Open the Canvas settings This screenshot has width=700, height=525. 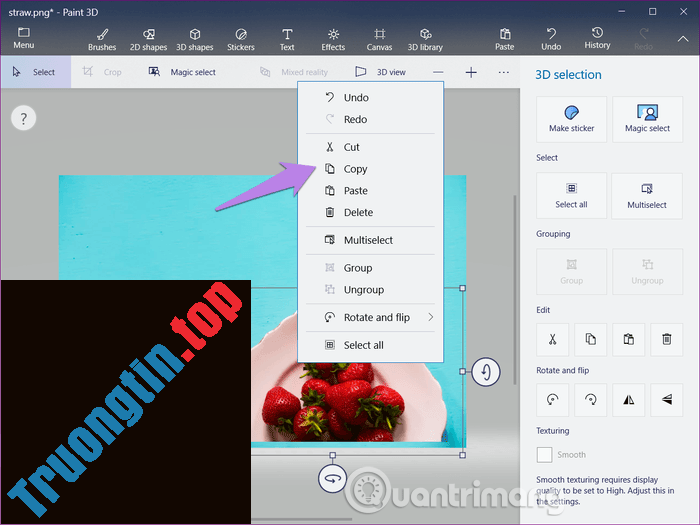[379, 39]
